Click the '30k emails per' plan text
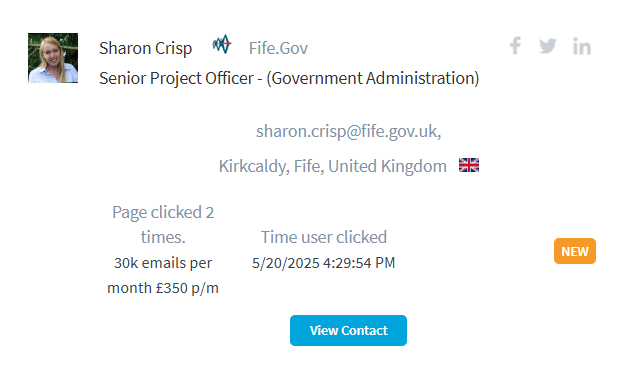The width and height of the screenshot is (621, 378). 163,263
